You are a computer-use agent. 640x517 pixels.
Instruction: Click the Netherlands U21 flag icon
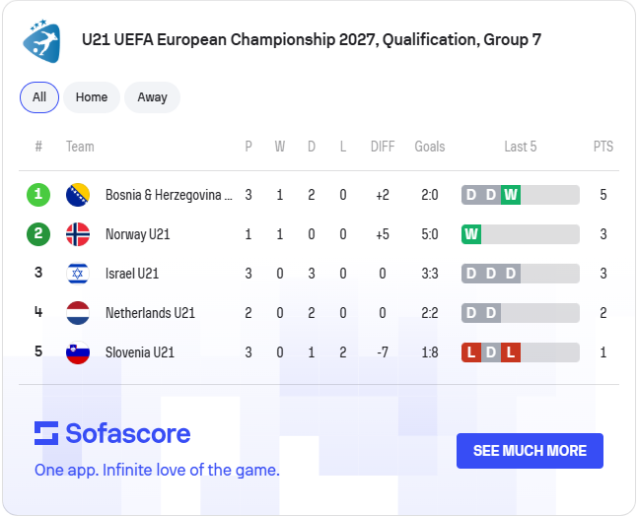(78, 313)
